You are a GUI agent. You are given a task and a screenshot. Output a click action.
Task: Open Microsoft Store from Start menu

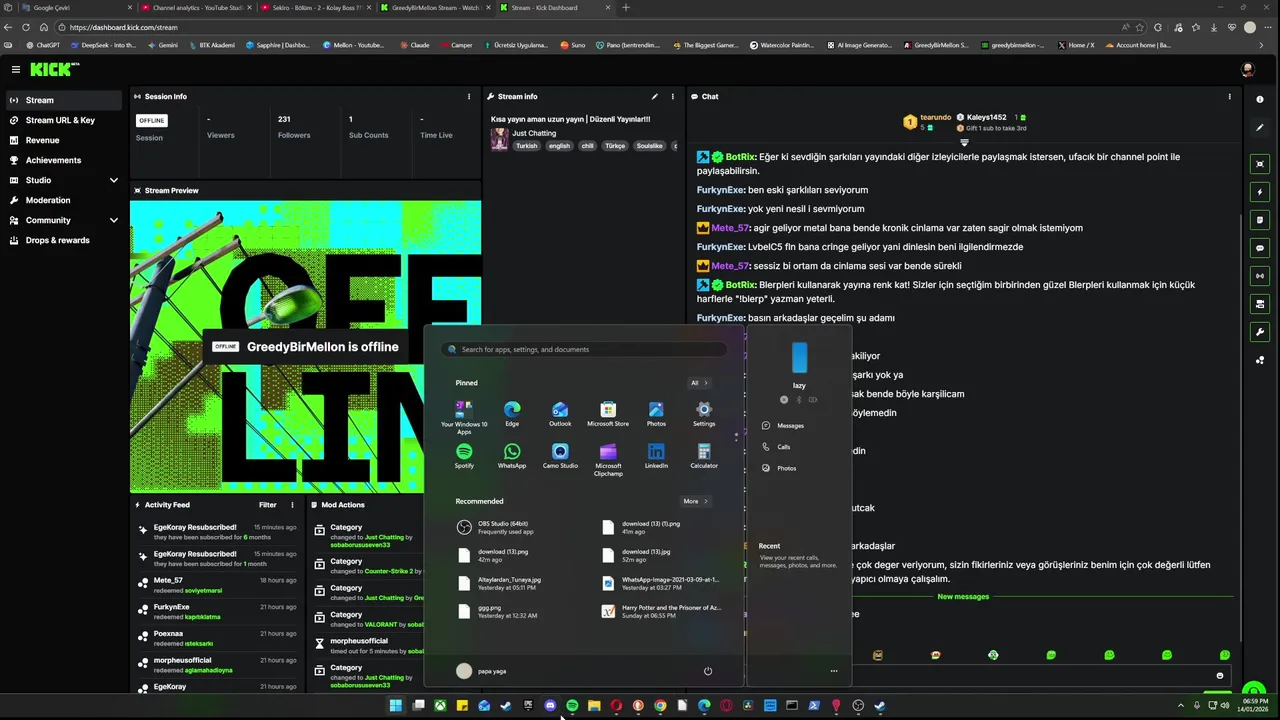(x=608, y=414)
